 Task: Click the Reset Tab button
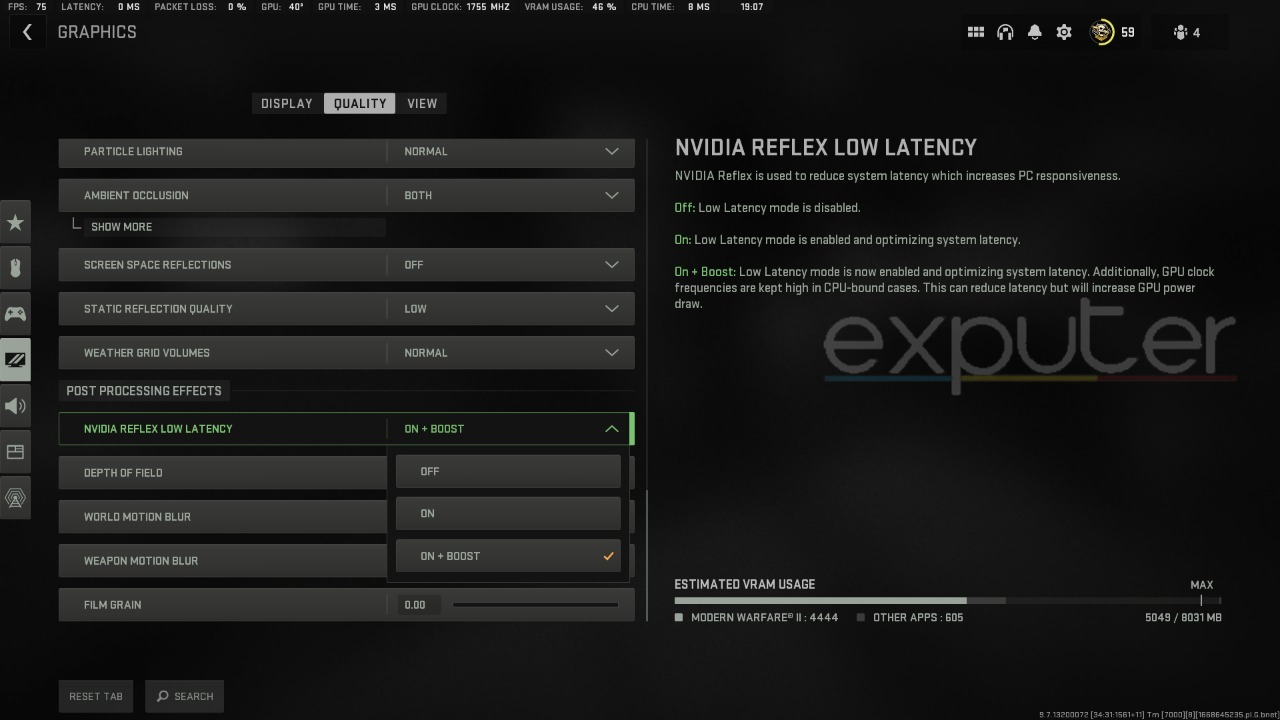pyautogui.click(x=96, y=696)
